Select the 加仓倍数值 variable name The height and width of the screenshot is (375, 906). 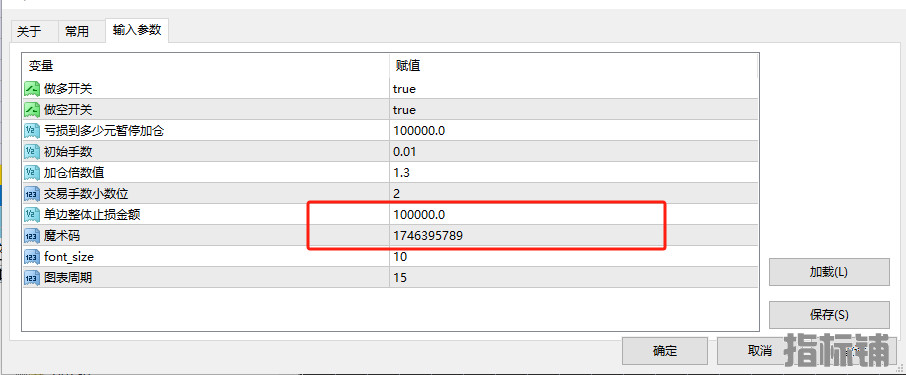pos(74,173)
